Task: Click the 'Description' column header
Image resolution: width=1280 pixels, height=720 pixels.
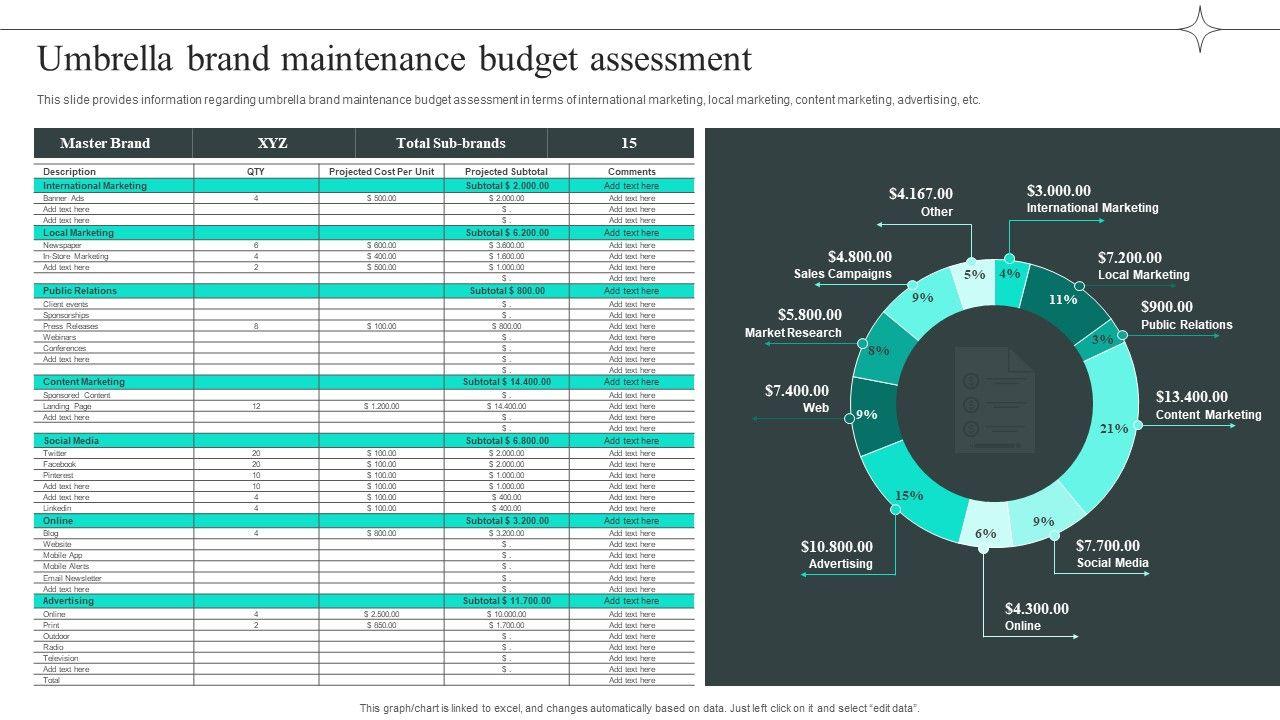Action: coord(70,172)
